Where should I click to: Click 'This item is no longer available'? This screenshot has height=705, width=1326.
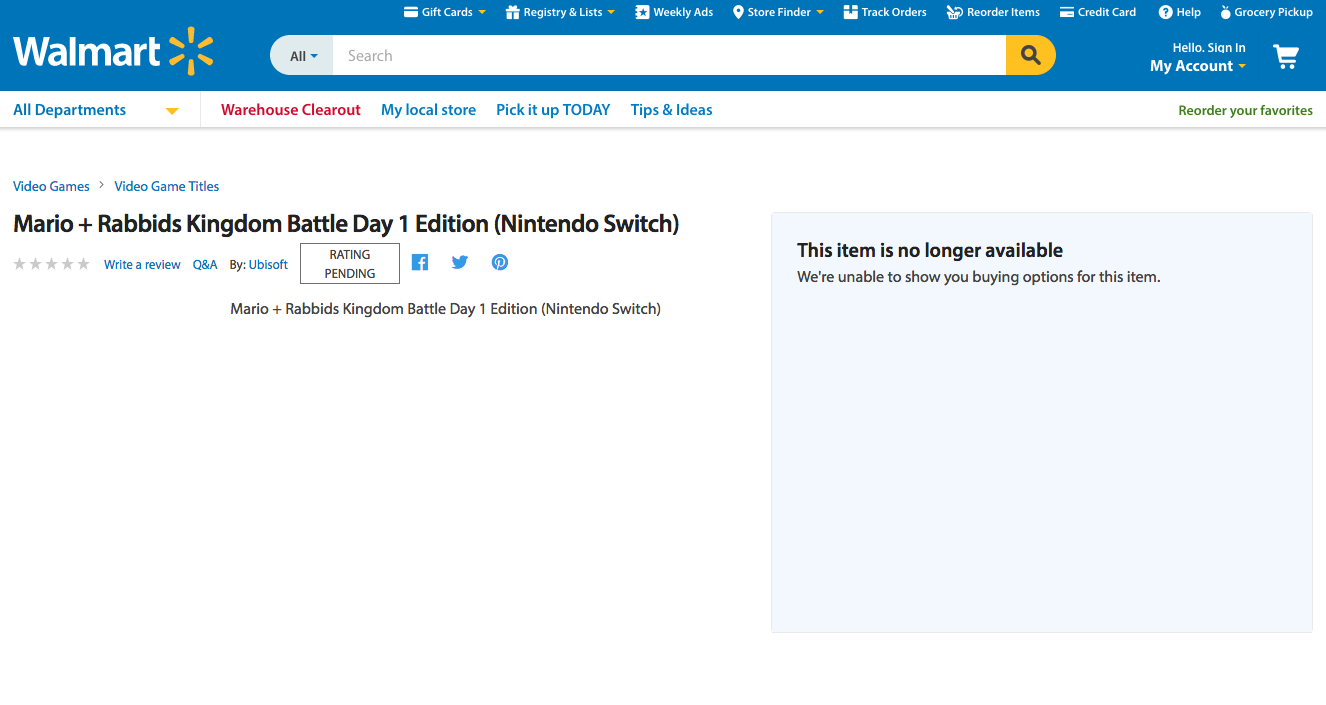(930, 250)
